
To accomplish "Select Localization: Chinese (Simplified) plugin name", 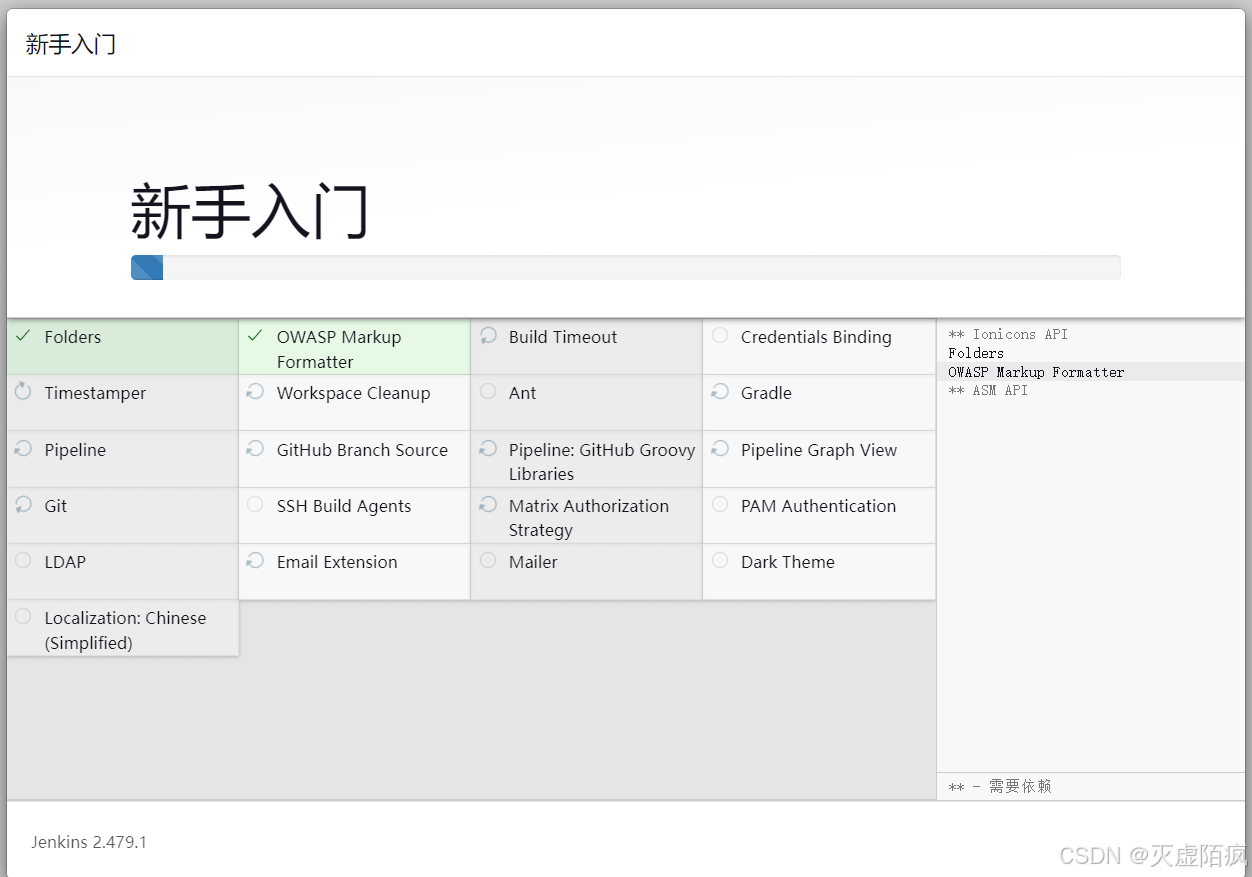I will point(125,630).
